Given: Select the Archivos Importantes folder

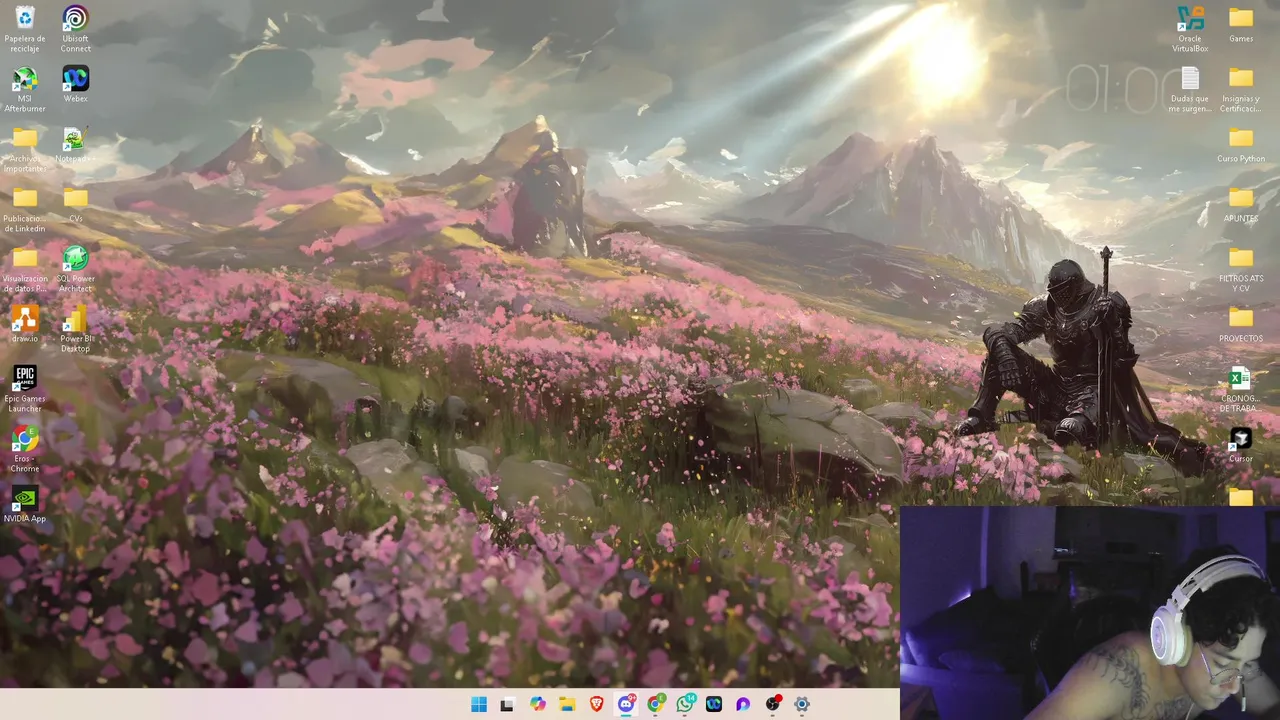Looking at the screenshot, I should [x=25, y=149].
